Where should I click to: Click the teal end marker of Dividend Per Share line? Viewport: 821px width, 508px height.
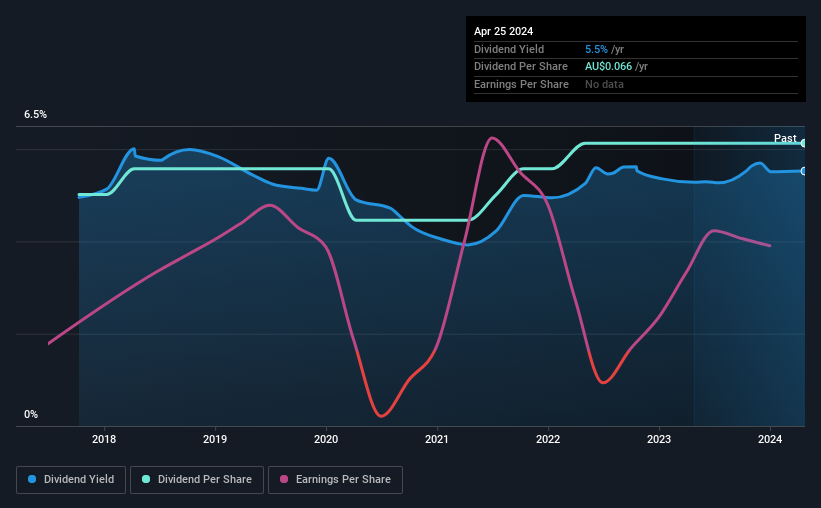(x=804, y=143)
